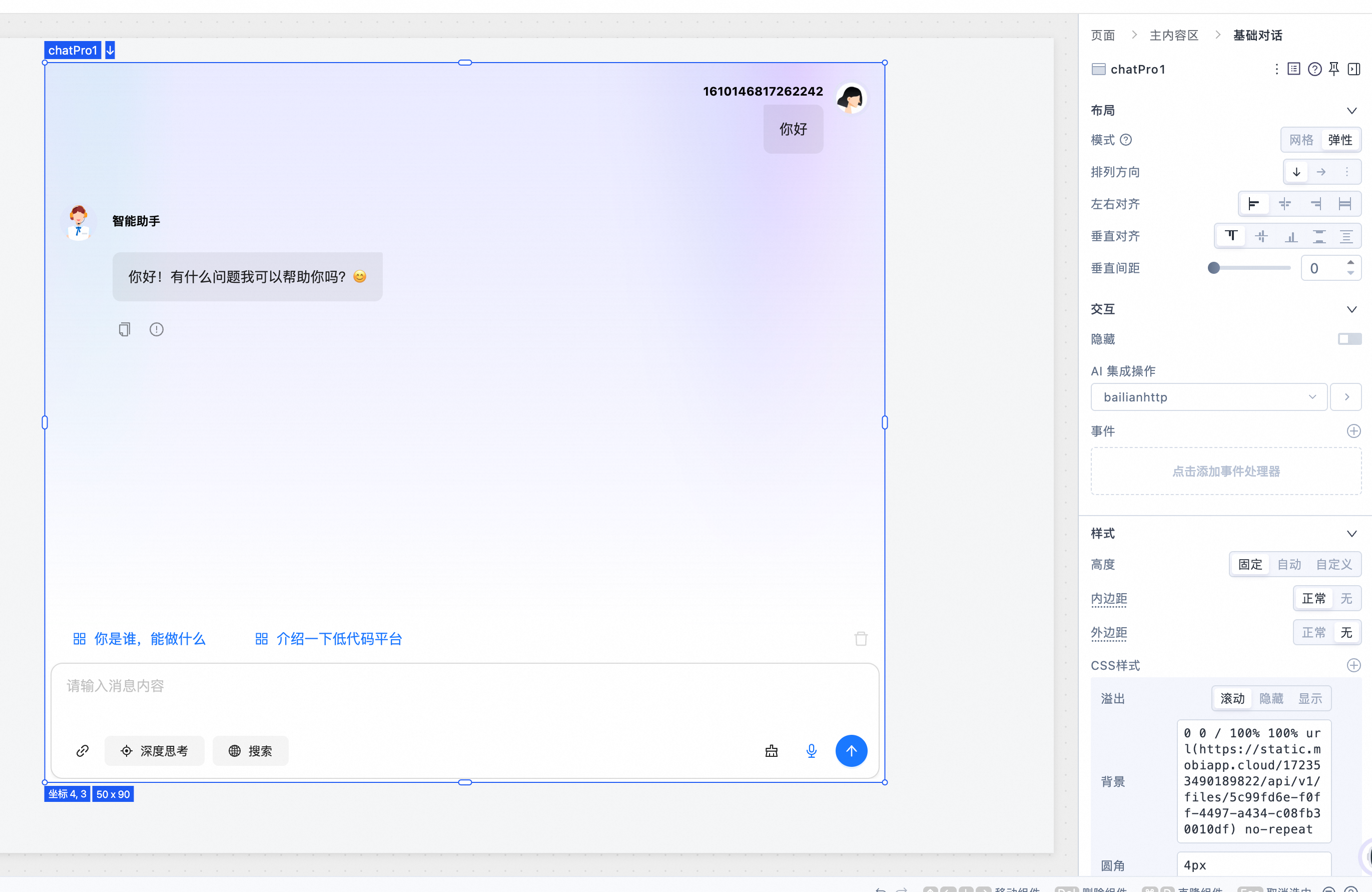The height and width of the screenshot is (892, 1372).
Task: Click the trash icon to clear conversation
Action: tap(861, 638)
